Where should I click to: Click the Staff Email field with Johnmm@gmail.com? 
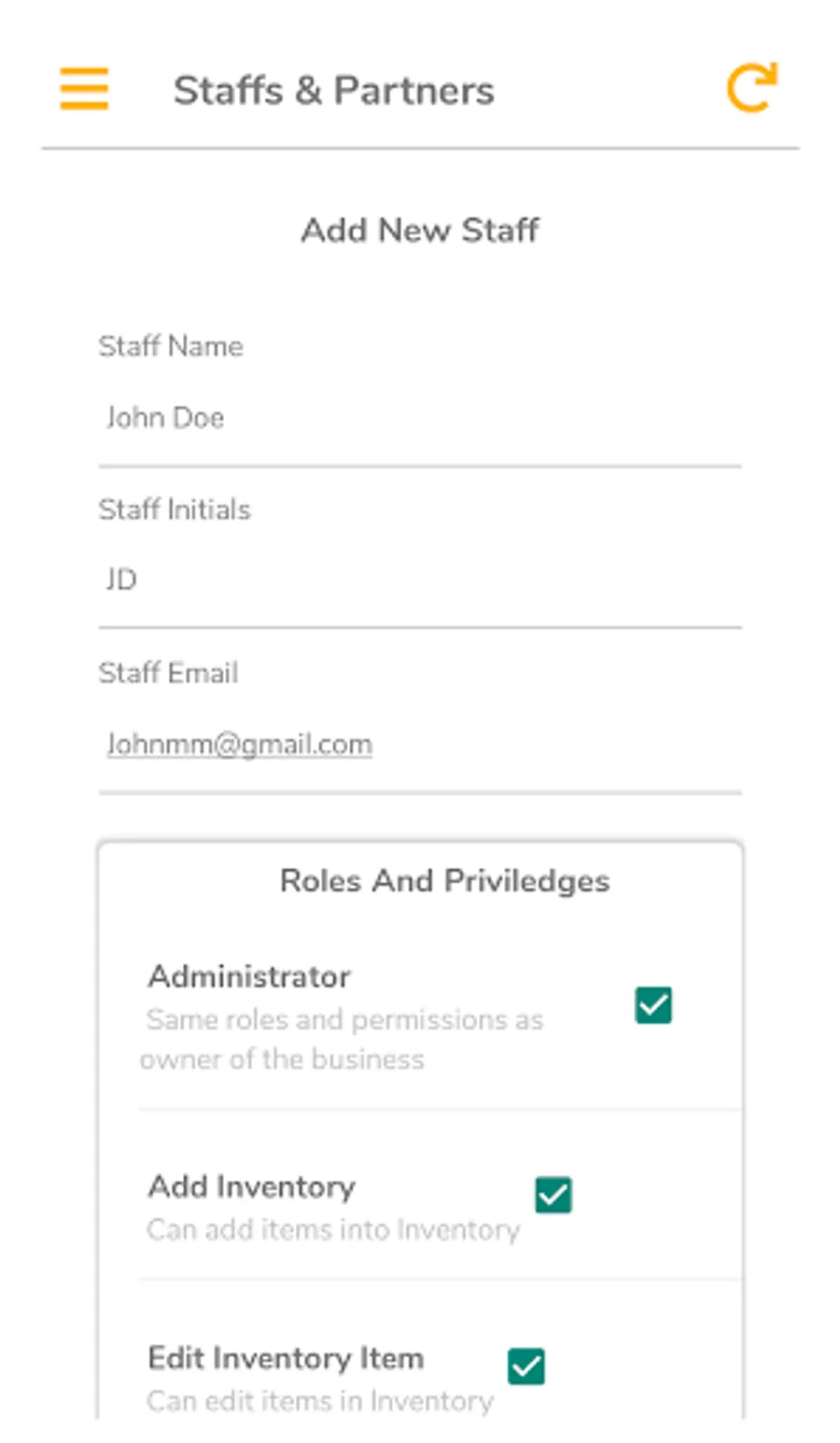point(420,744)
